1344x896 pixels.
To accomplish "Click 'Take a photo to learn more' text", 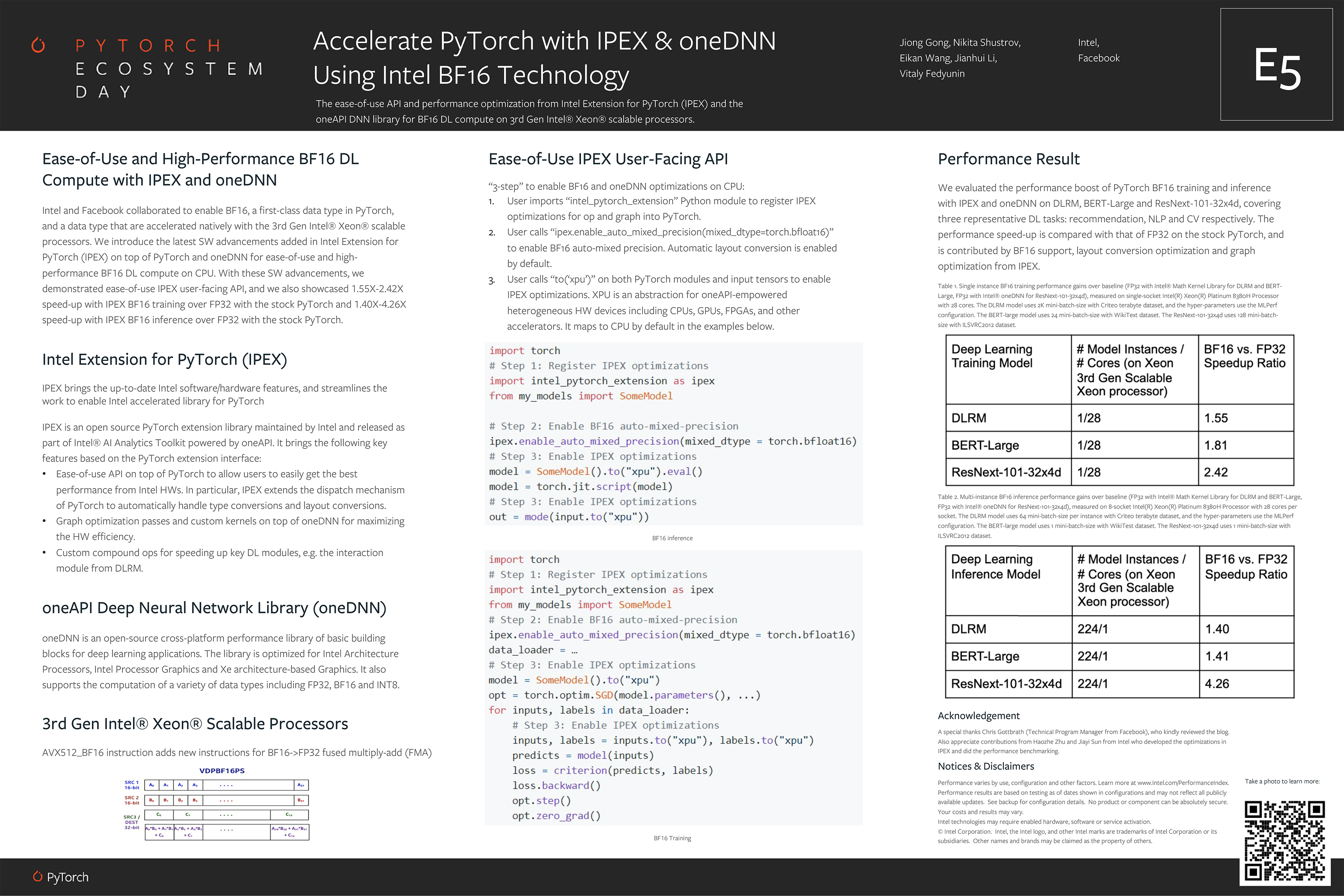I will [x=1282, y=781].
